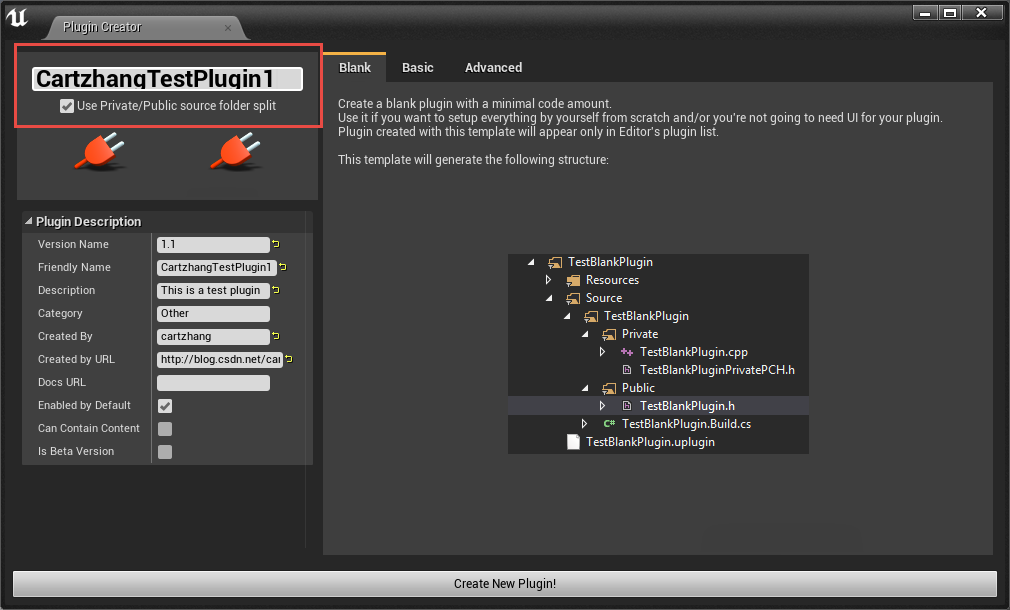Screen dimensions: 1010x610
Task: Reset Version Name to default arrow
Action: point(276,244)
